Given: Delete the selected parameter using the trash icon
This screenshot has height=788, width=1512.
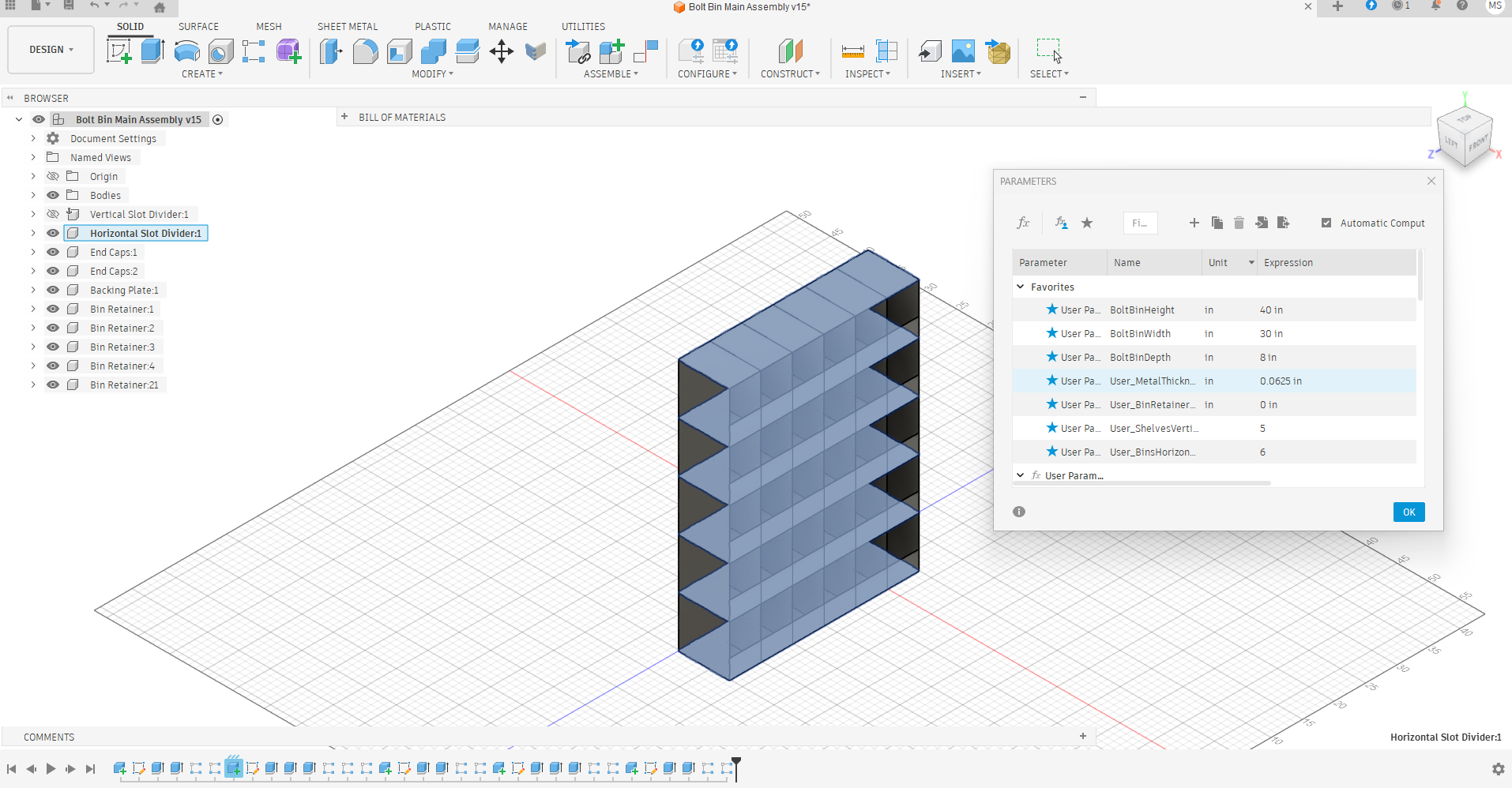Looking at the screenshot, I should (x=1238, y=223).
